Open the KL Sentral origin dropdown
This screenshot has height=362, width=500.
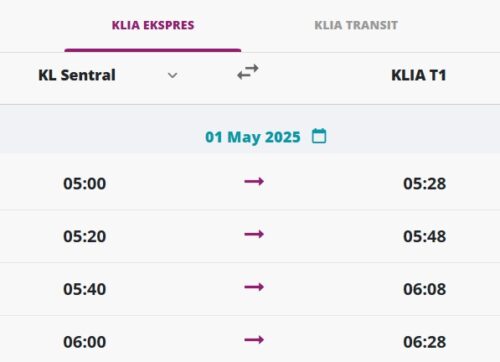point(108,75)
